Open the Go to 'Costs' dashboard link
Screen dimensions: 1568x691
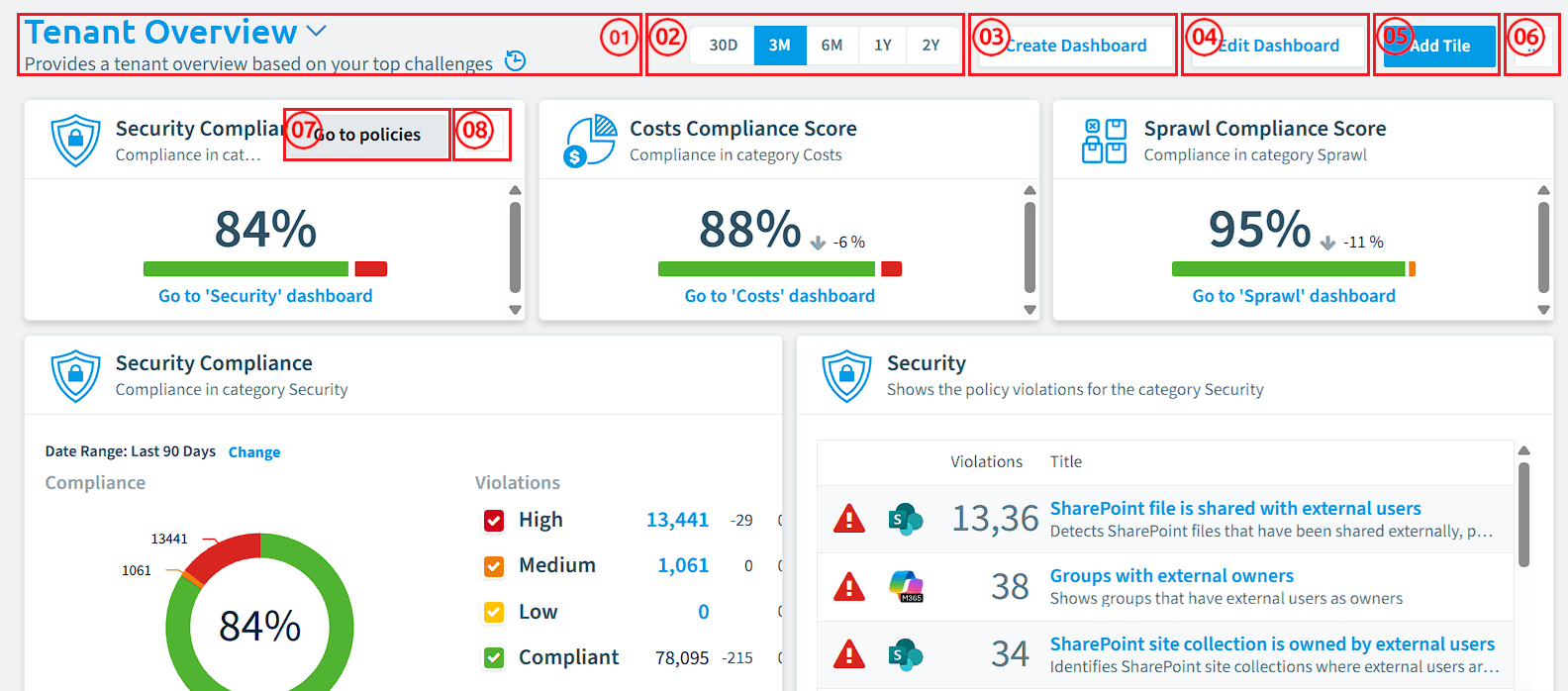780,296
